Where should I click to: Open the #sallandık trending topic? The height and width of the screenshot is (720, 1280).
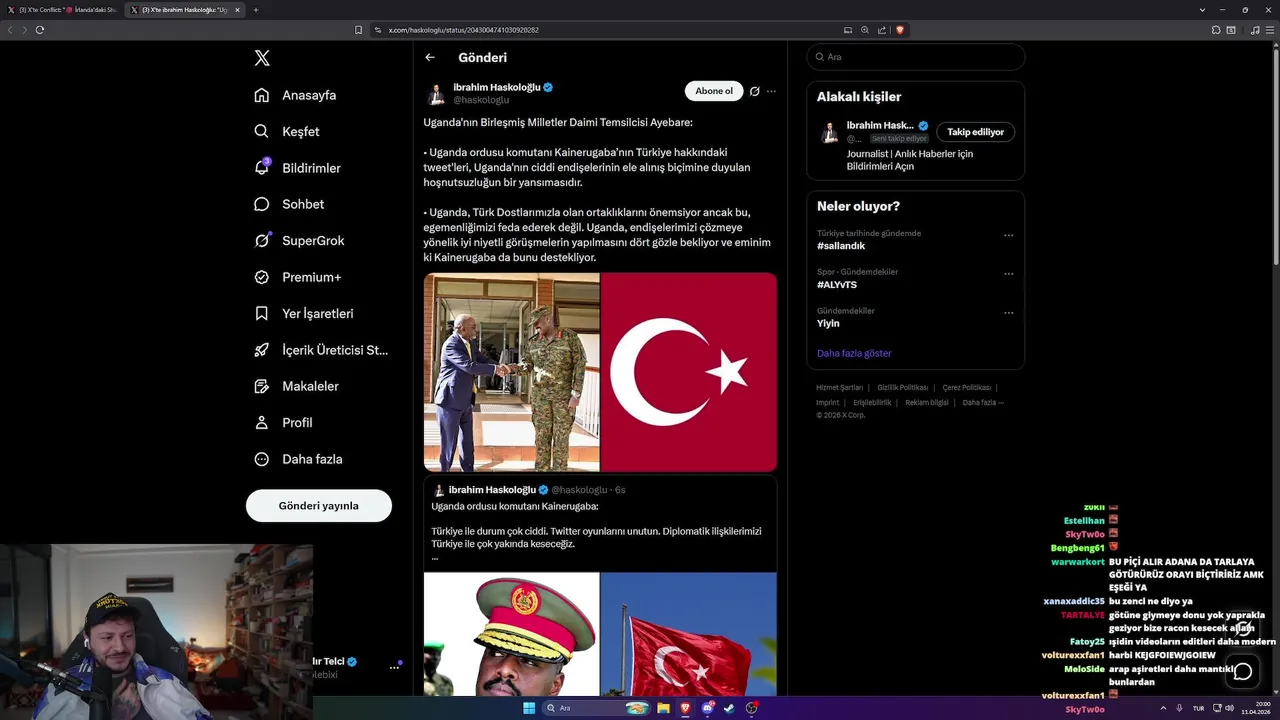[x=841, y=246]
